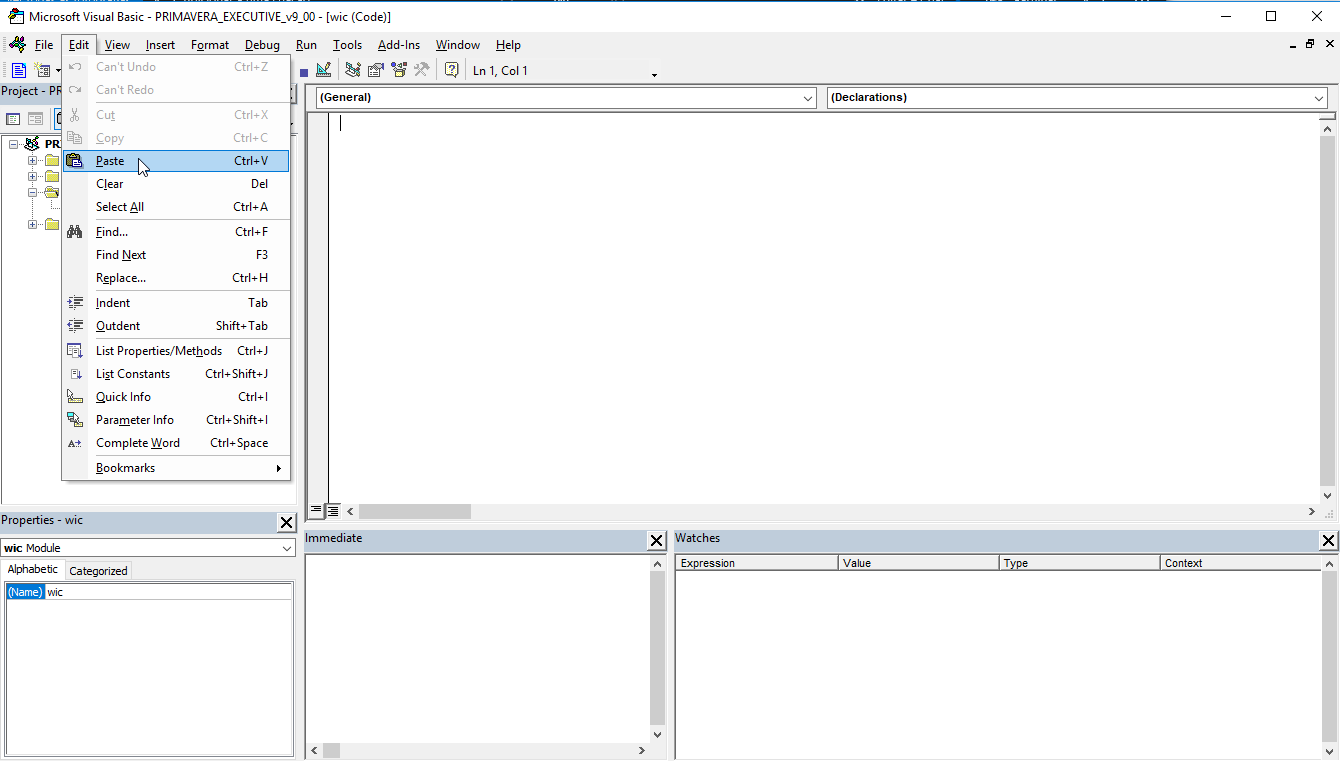Collapse the root project tree node
The image size is (1340, 761).
(14, 144)
